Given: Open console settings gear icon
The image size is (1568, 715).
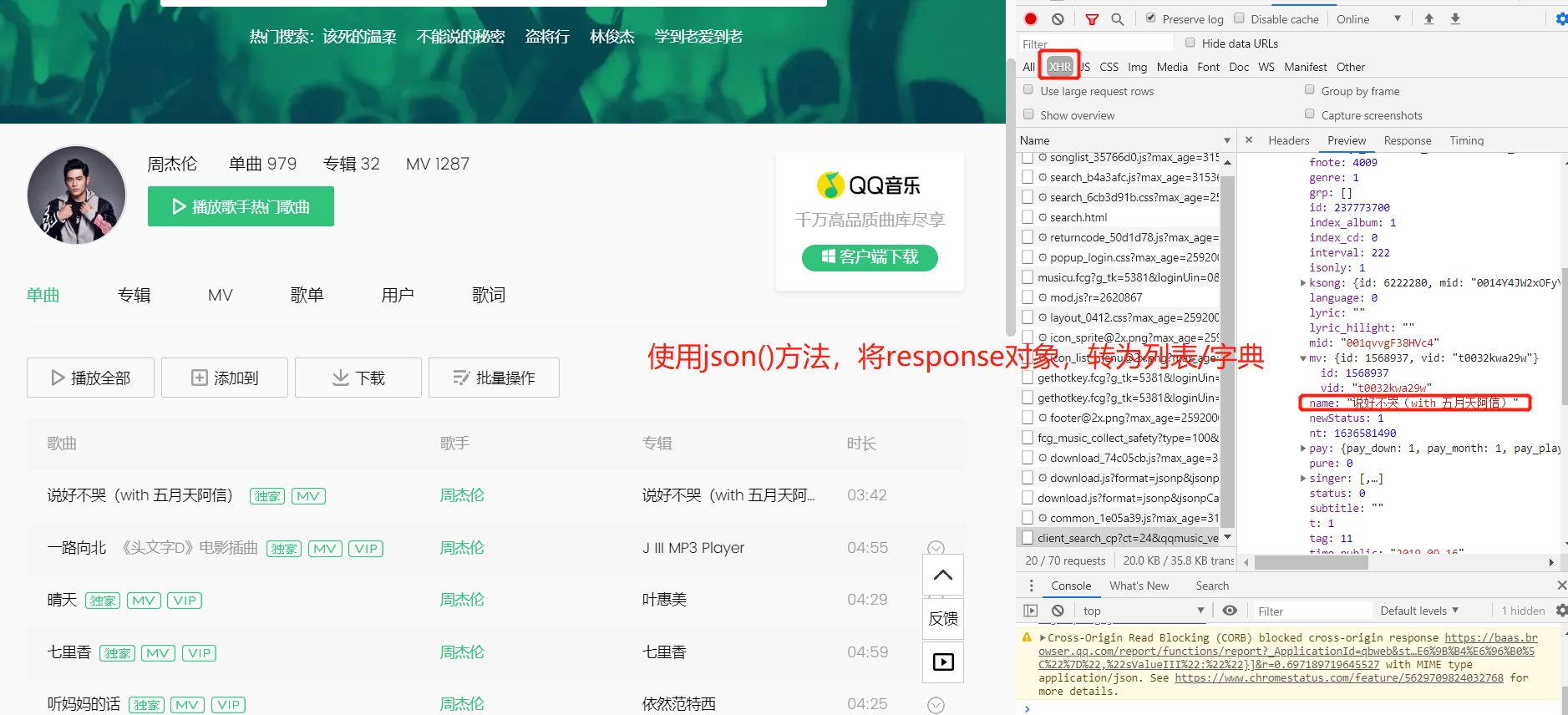Looking at the screenshot, I should point(1561,611).
